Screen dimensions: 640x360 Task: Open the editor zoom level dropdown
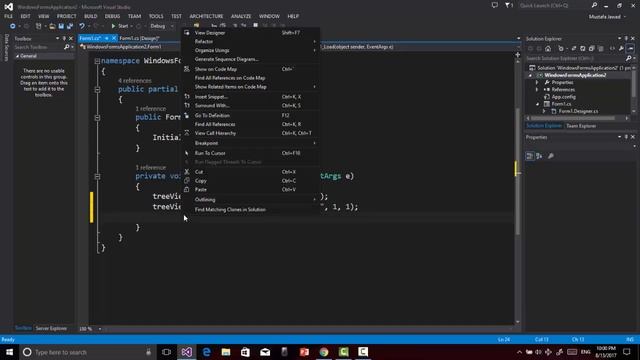click(100, 329)
